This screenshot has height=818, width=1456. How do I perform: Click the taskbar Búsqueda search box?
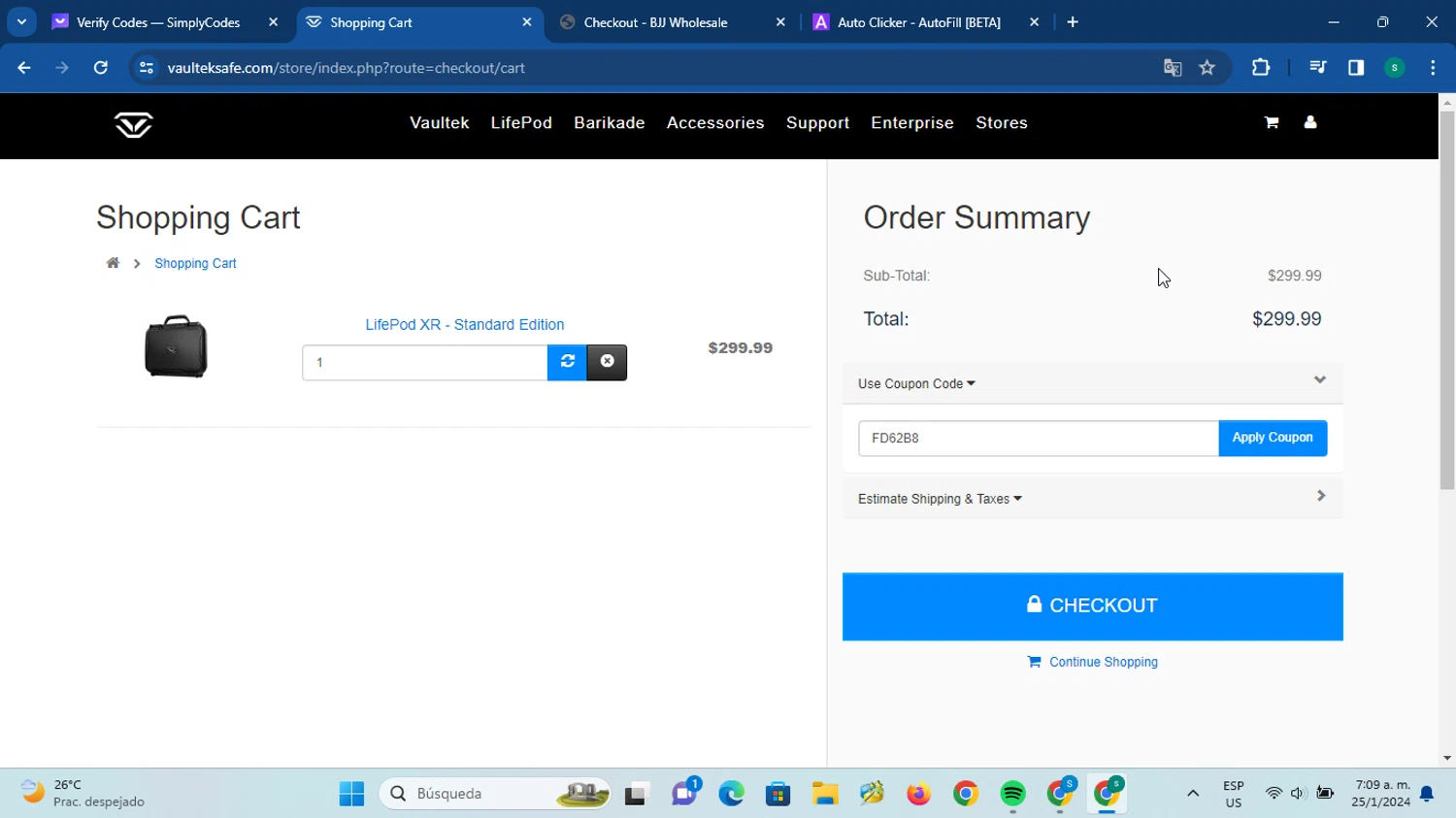pyautogui.click(x=495, y=794)
